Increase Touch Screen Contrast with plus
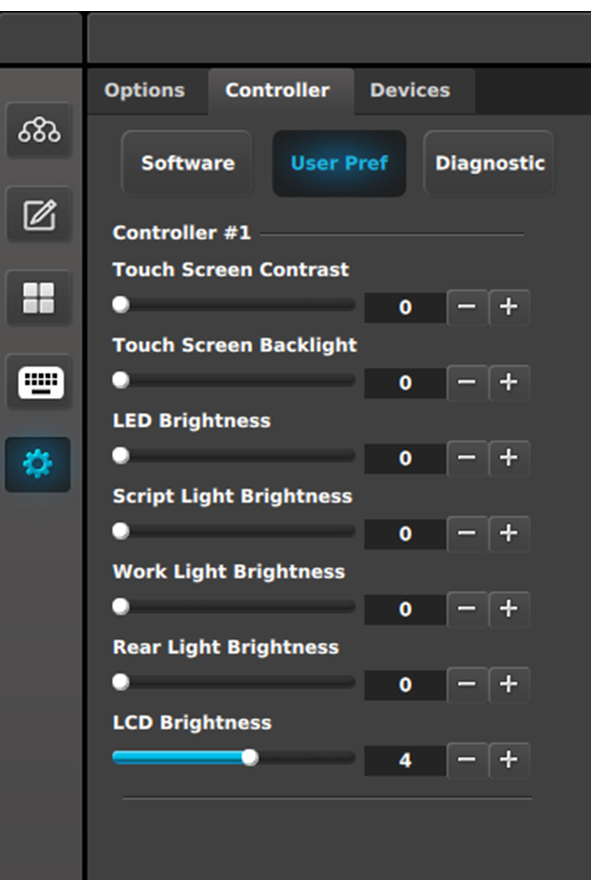The height and width of the screenshot is (880, 591). pyautogui.click(x=509, y=307)
